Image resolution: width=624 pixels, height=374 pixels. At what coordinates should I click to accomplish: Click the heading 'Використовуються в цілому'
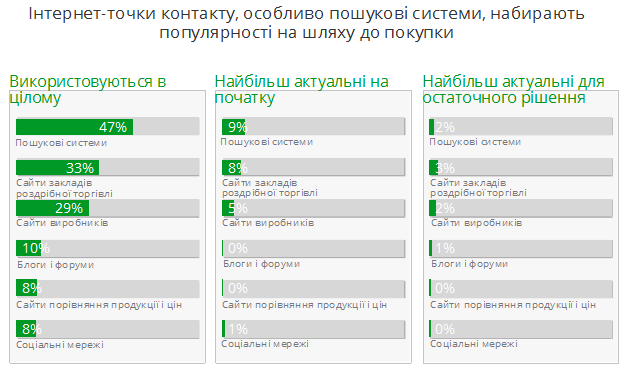(88, 90)
